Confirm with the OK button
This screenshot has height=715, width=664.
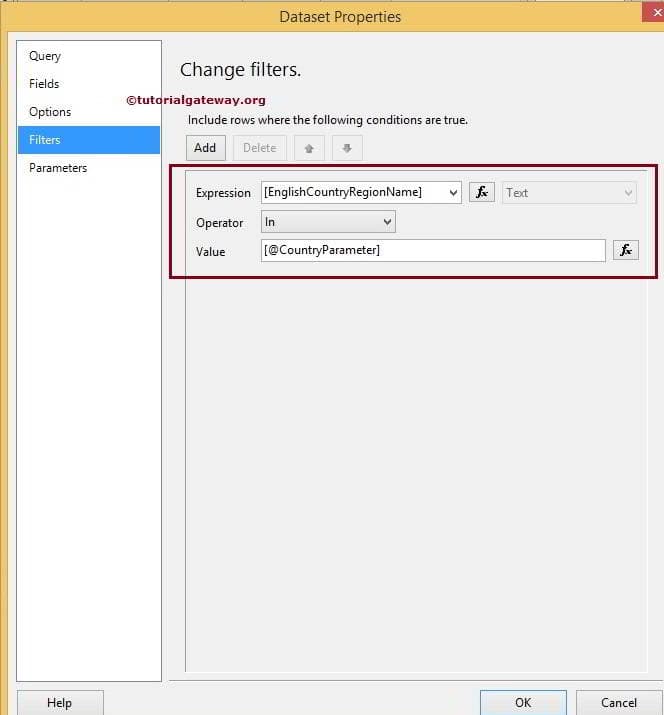pos(523,702)
